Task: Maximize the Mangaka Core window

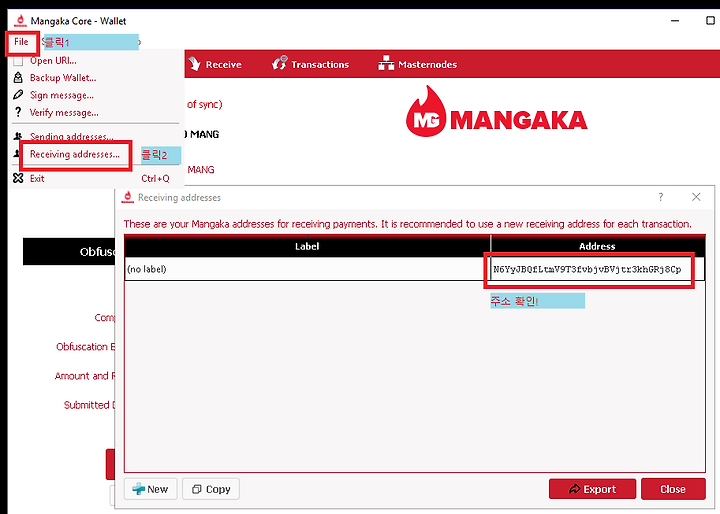Action: [710, 21]
